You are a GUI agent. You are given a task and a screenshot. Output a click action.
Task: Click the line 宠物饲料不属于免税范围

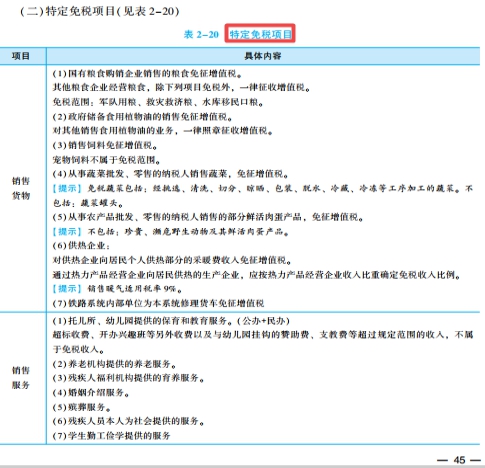pos(106,160)
